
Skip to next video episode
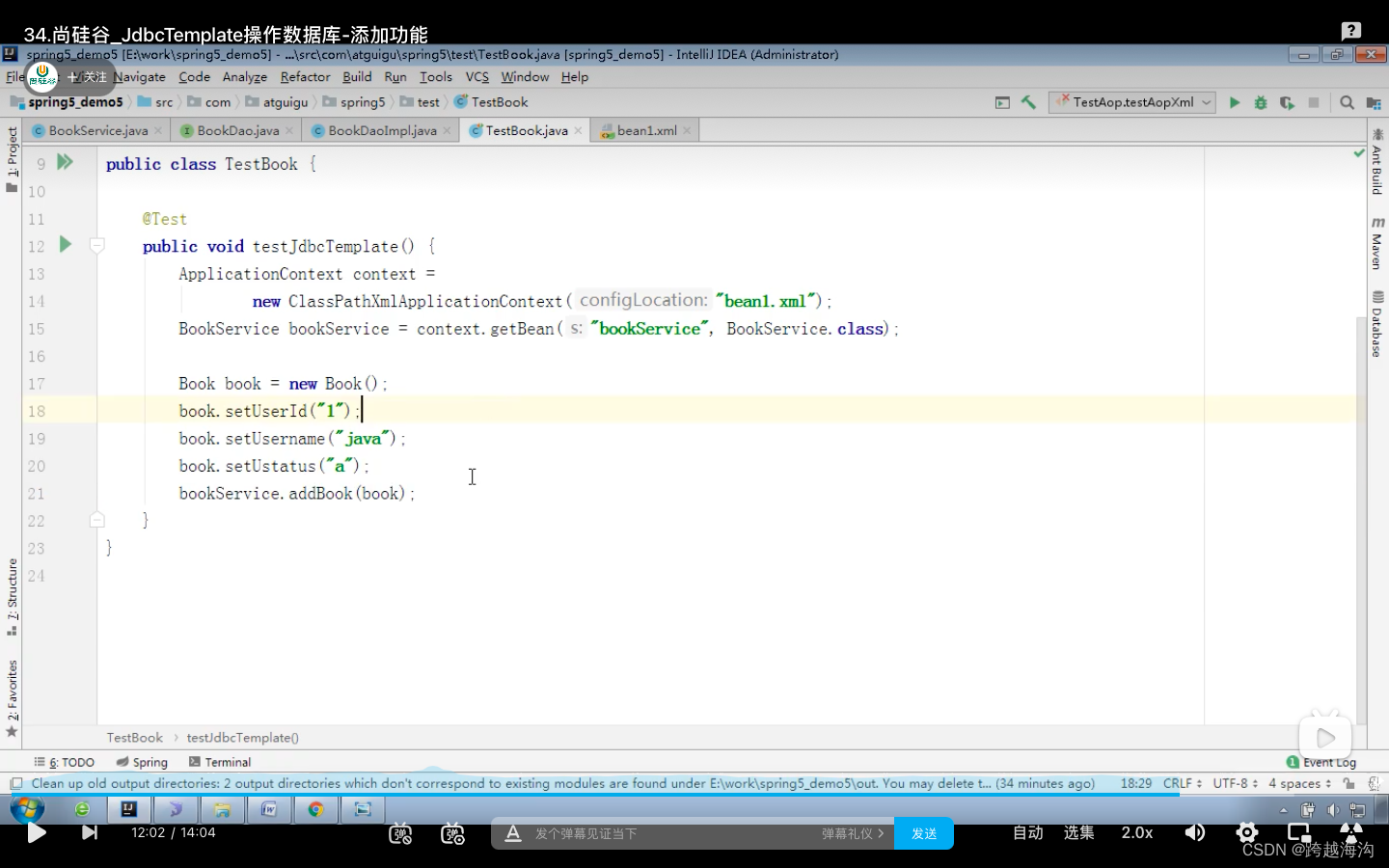90,832
